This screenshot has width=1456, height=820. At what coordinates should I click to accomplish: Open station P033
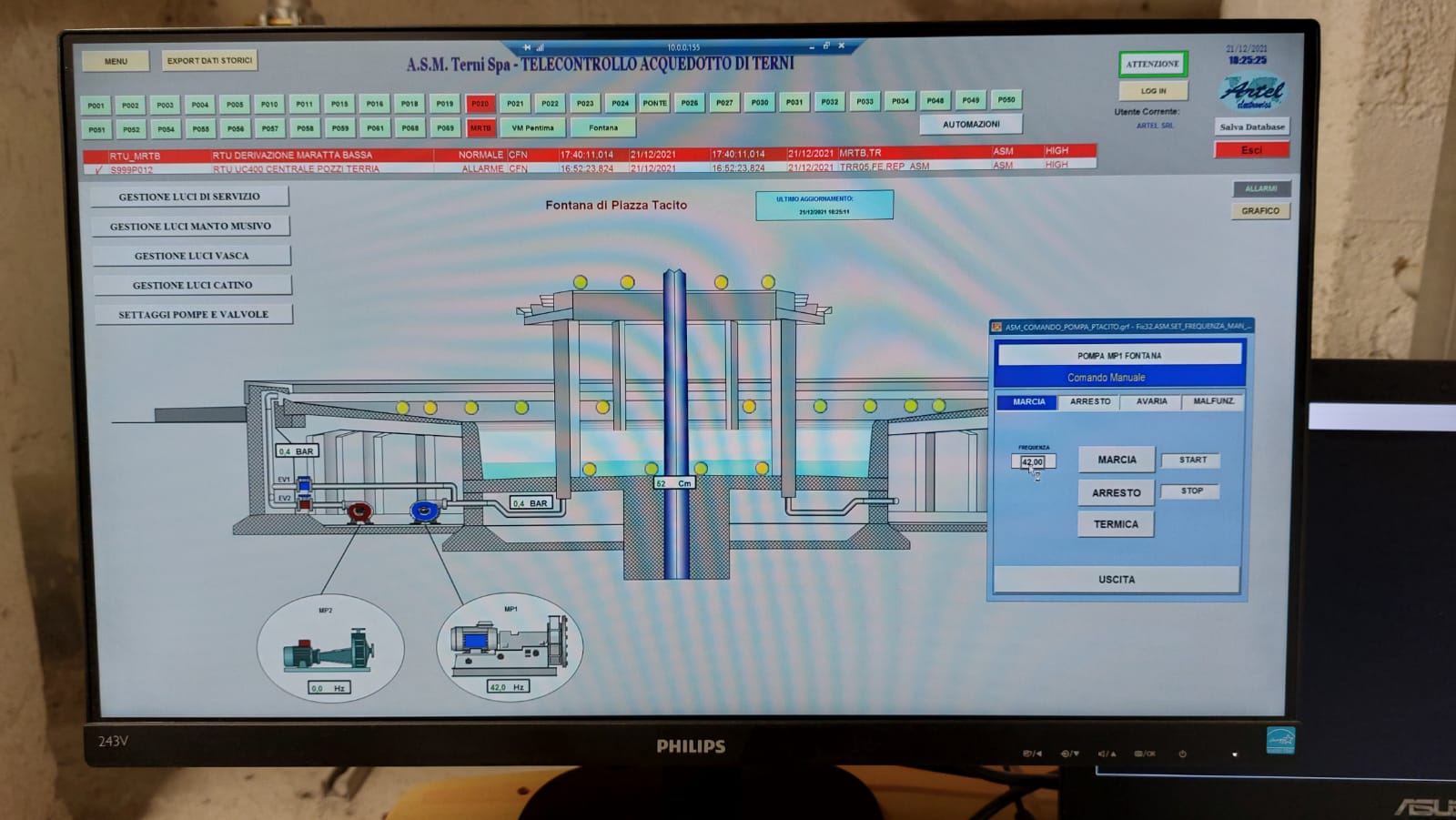(x=864, y=102)
